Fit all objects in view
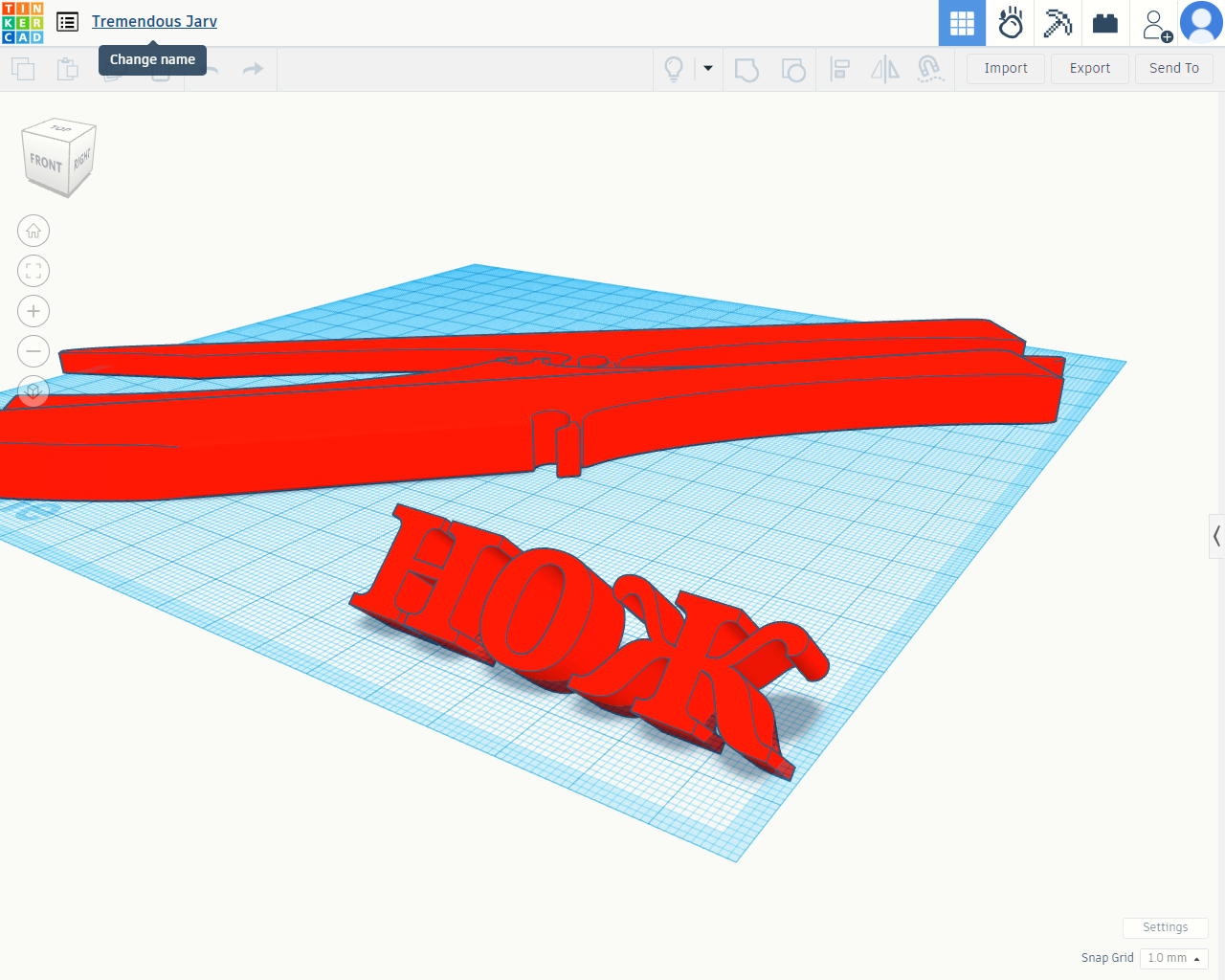 pyautogui.click(x=33, y=271)
